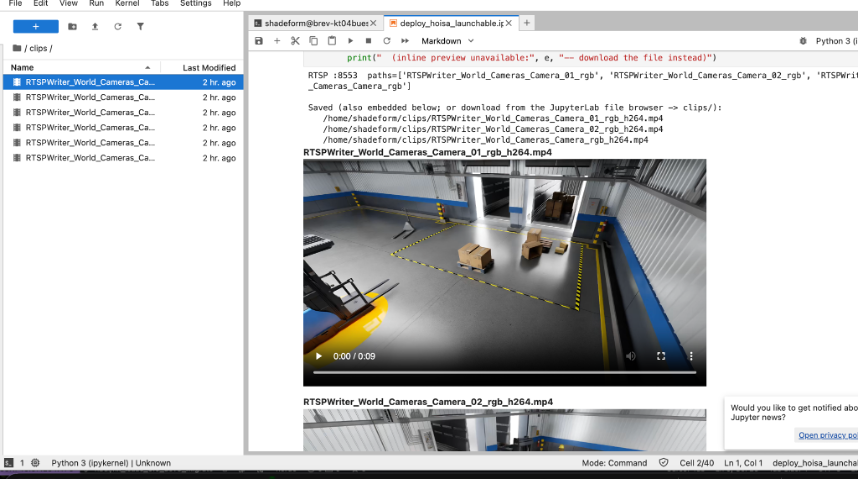Enter fullscreen on Camera_01 video
The width and height of the screenshot is (858, 480).
661,356
